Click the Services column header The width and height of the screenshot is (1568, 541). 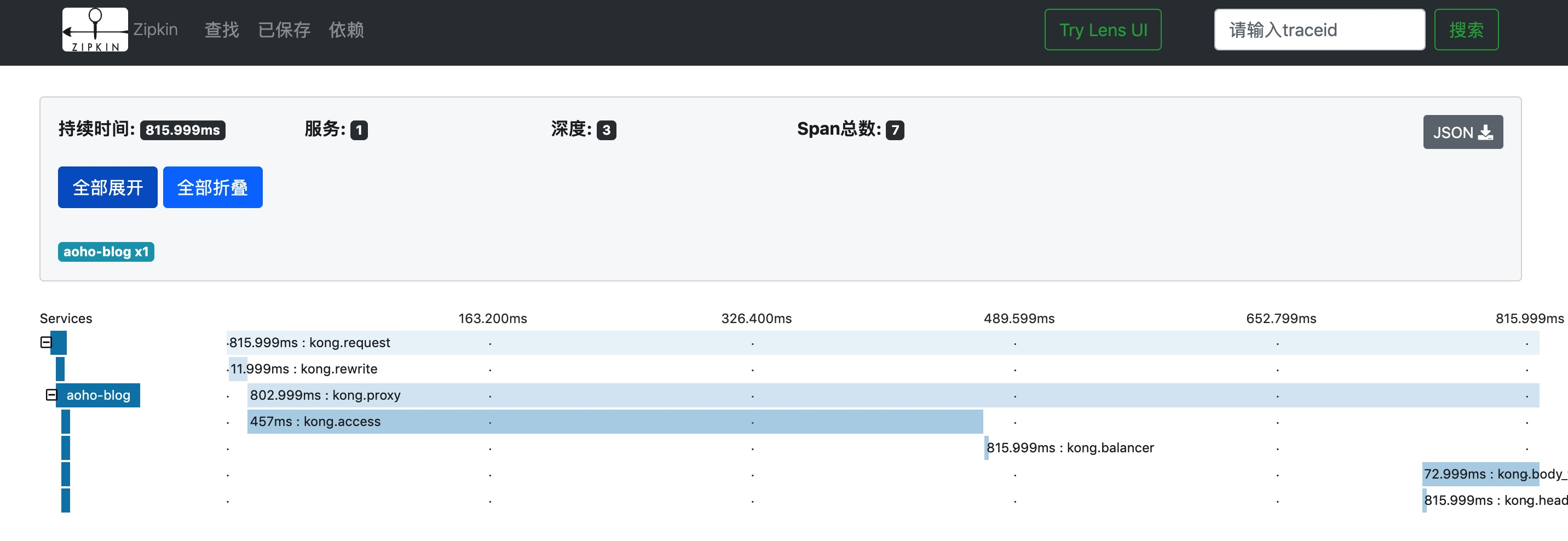point(66,318)
